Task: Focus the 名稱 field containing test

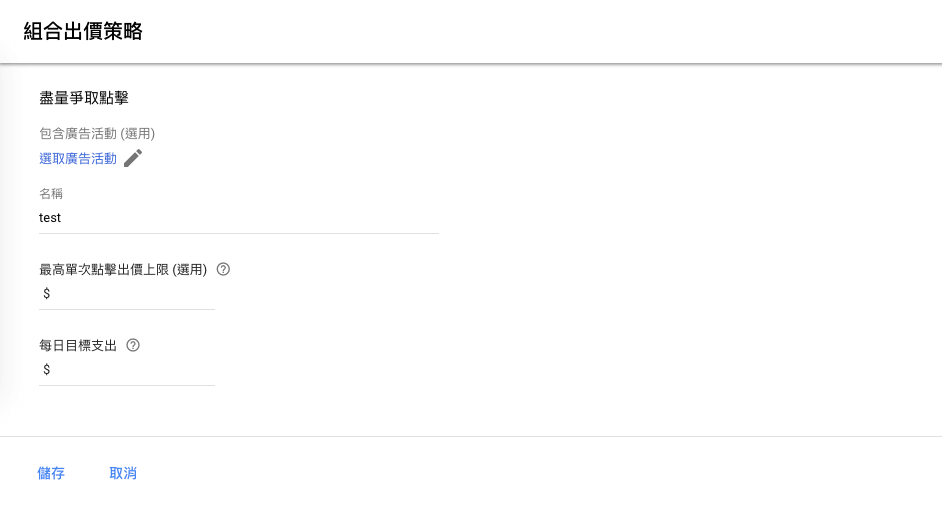Action: [x=239, y=218]
